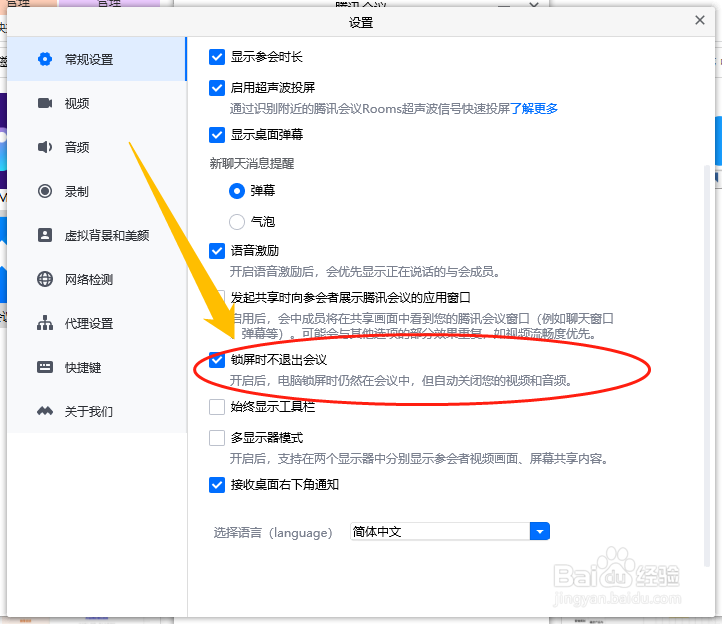The image size is (722, 624).
Task: Toggle 启用超声波投屏 checkbox
Action: point(217,87)
